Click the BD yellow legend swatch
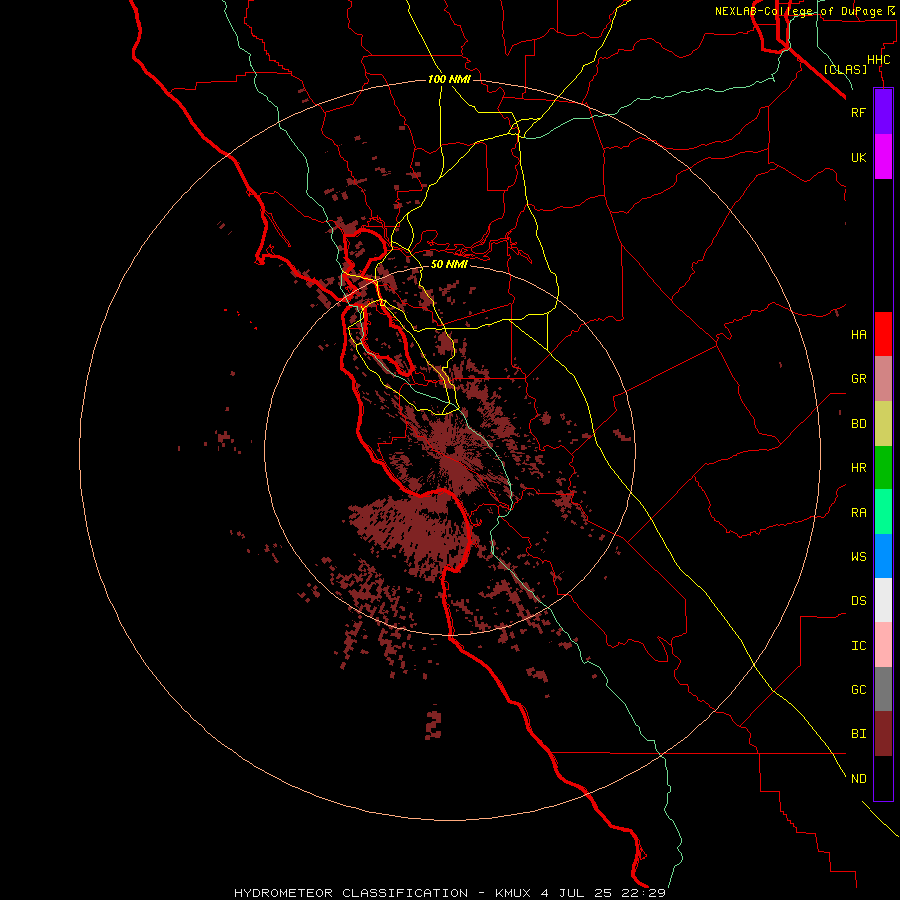 point(883,424)
